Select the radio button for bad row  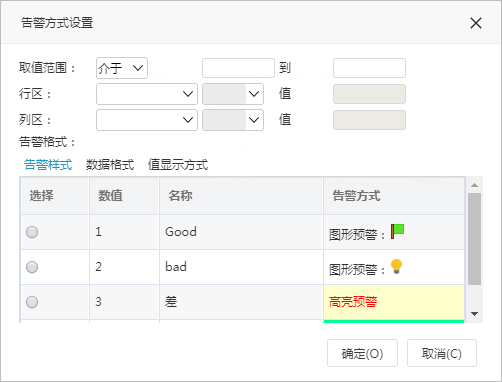point(32,267)
